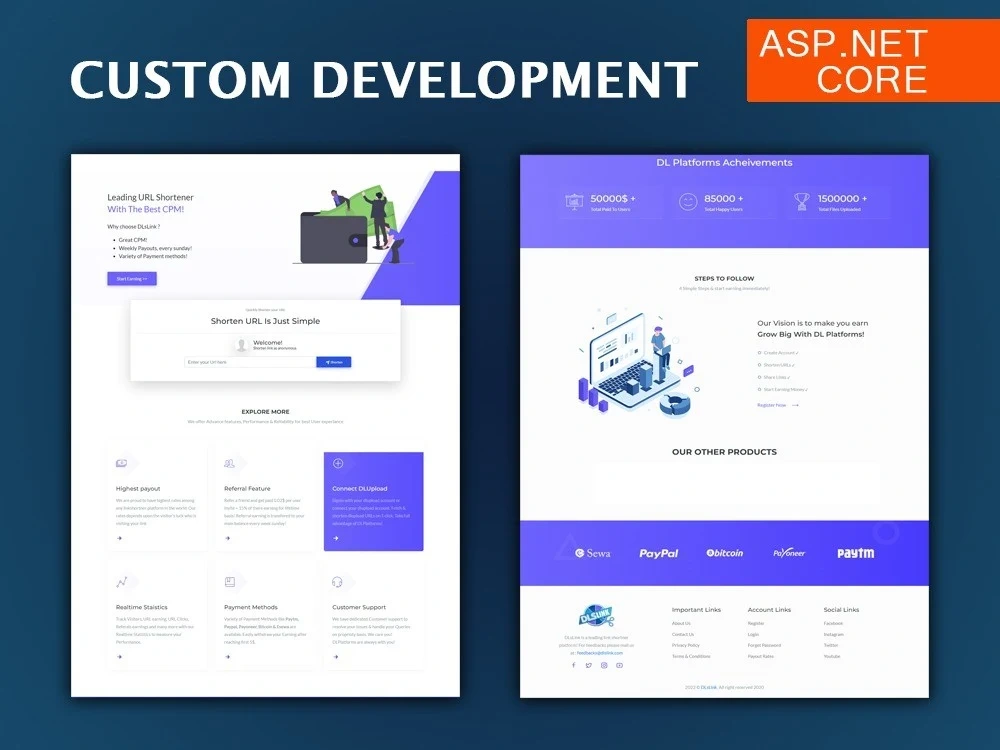Open the Instagram text link under Social Links
1000x750 pixels.
[834, 634]
